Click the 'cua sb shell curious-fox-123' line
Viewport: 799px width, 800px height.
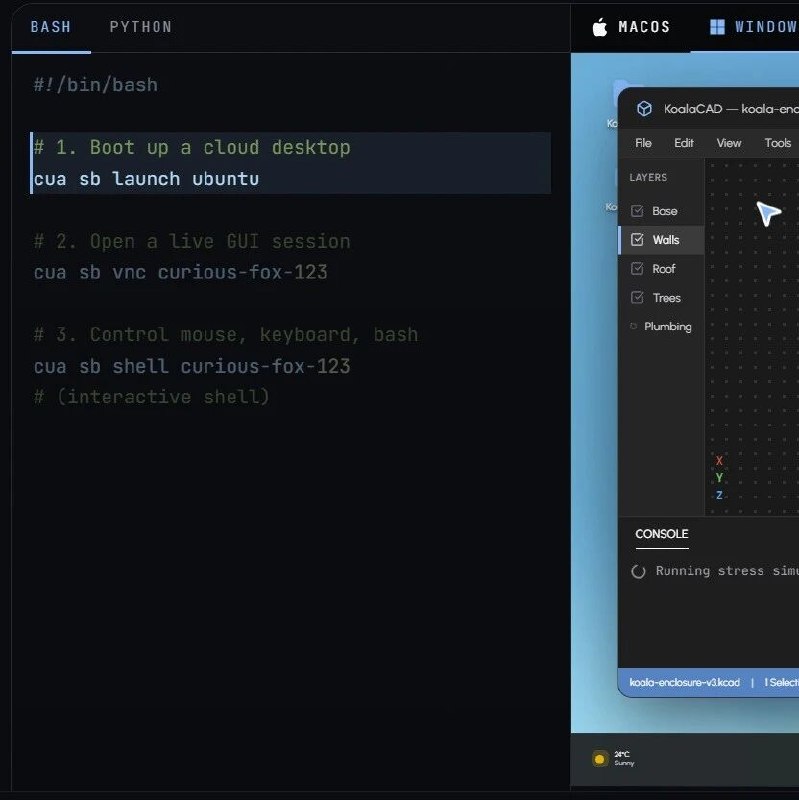click(x=192, y=366)
